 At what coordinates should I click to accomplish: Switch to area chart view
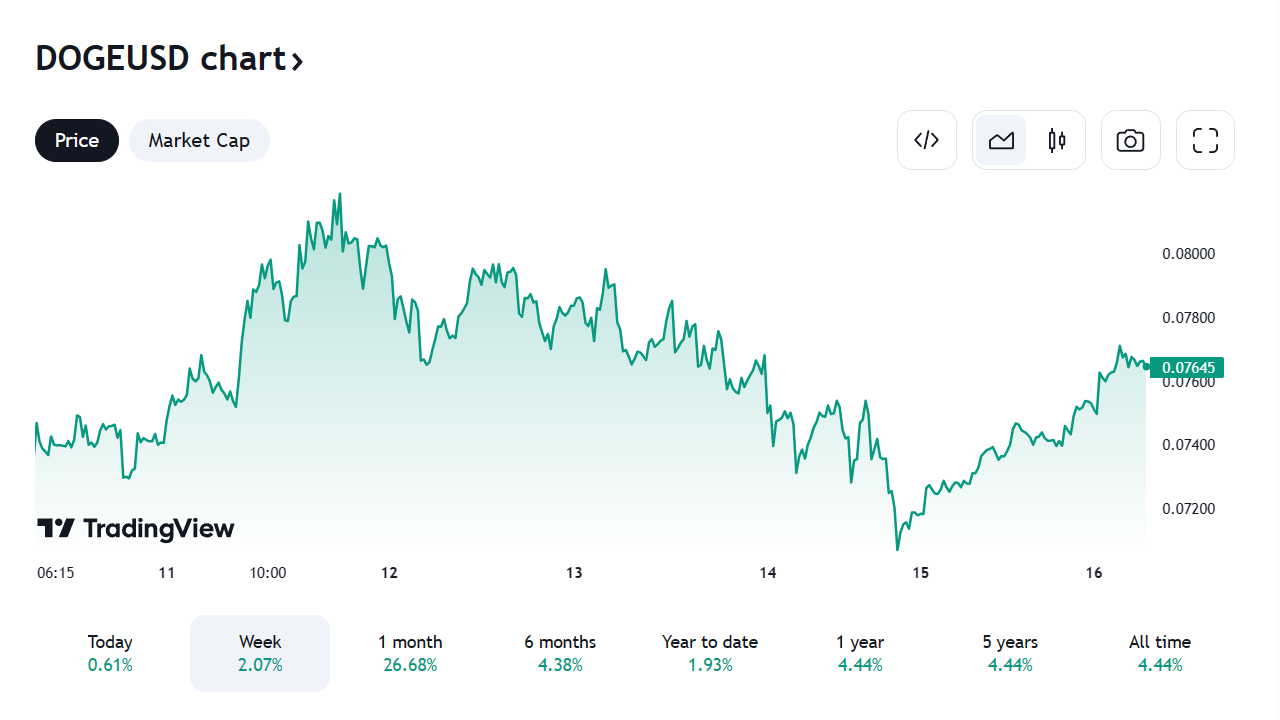pos(1001,140)
